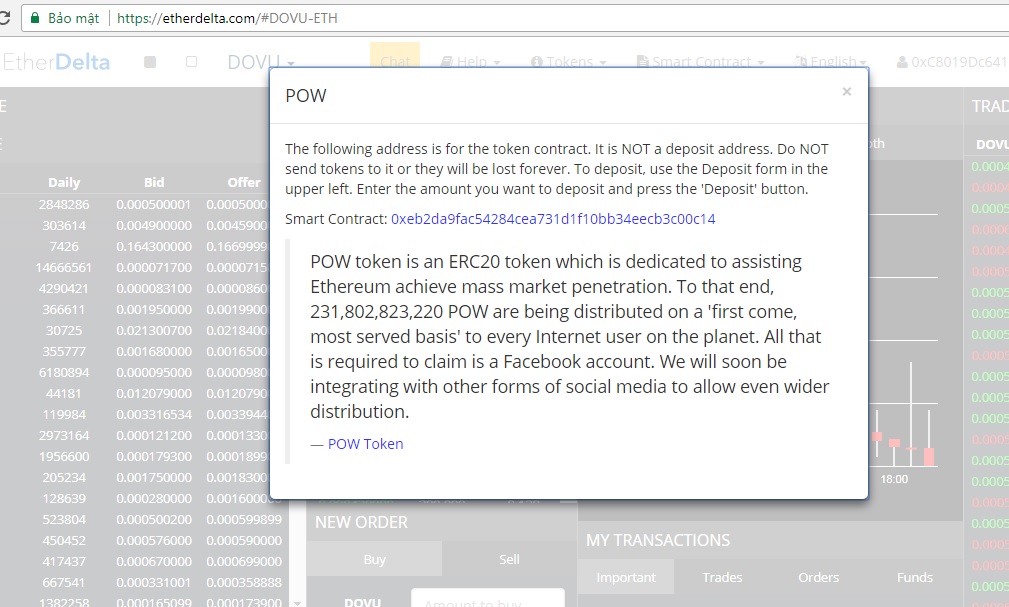Image resolution: width=1009 pixels, height=607 pixels.
Task: Select the row with daily volume 417437
Action: [142, 562]
